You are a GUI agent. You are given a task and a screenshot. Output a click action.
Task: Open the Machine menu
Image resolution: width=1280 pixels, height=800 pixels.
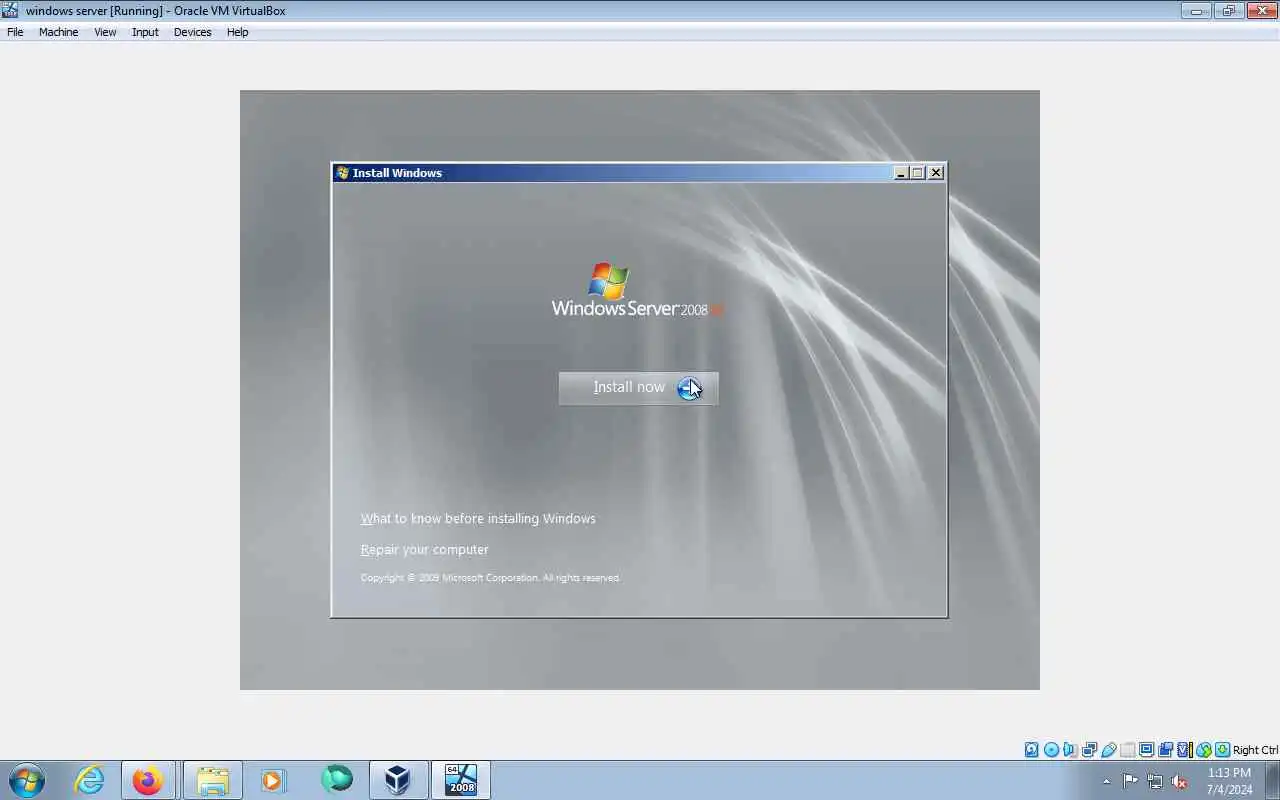click(x=58, y=32)
